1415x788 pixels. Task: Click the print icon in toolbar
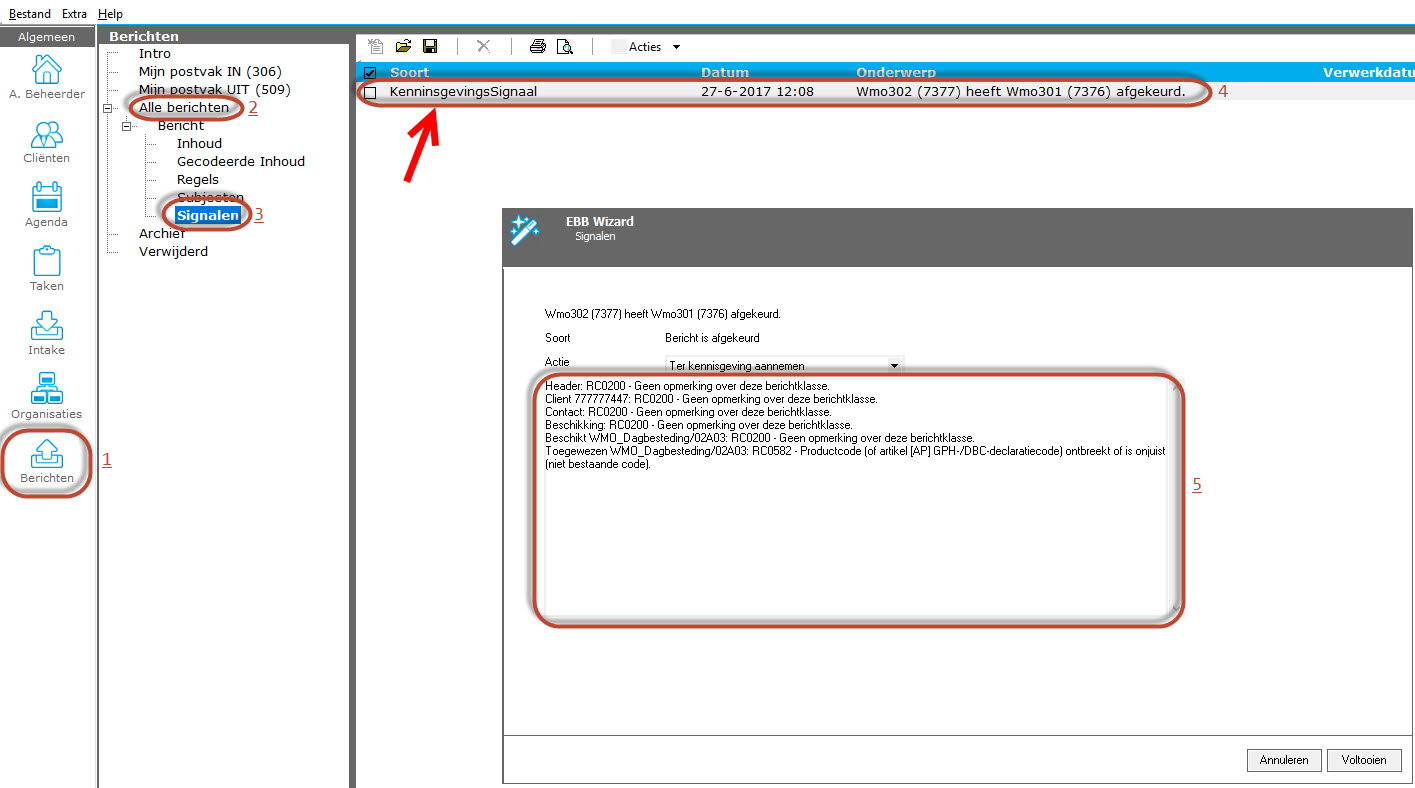point(537,47)
